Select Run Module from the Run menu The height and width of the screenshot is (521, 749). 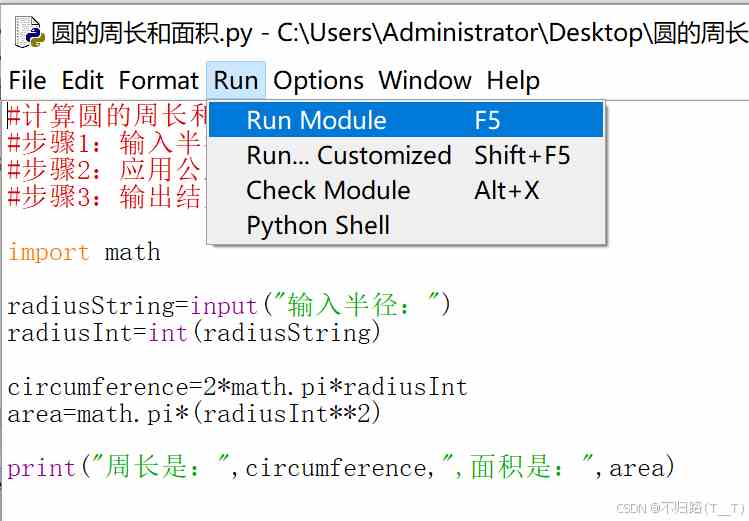(406, 120)
